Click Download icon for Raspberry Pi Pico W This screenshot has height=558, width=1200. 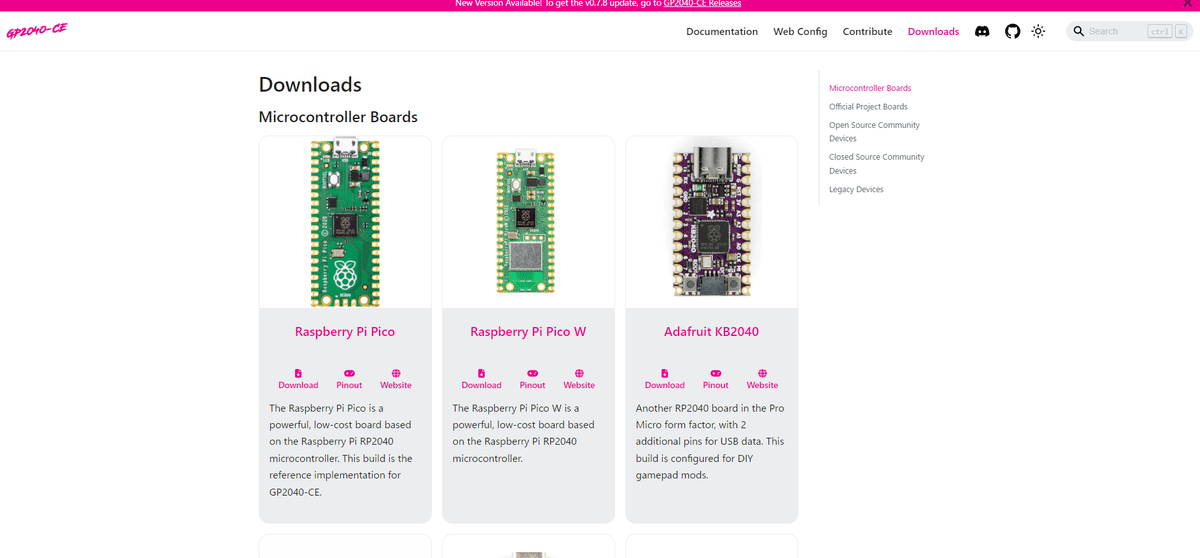481,373
